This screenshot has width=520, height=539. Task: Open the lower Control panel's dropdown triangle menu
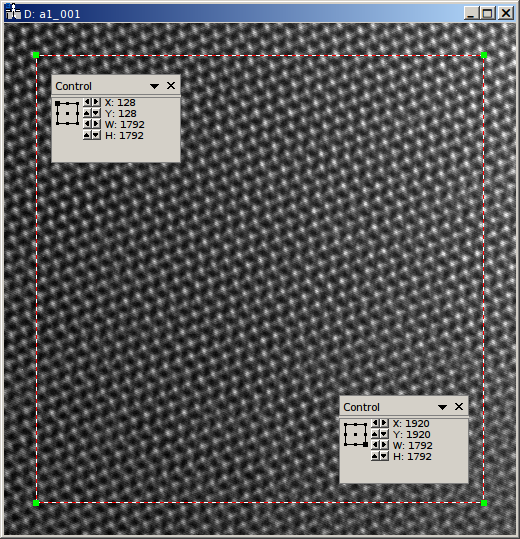point(442,407)
